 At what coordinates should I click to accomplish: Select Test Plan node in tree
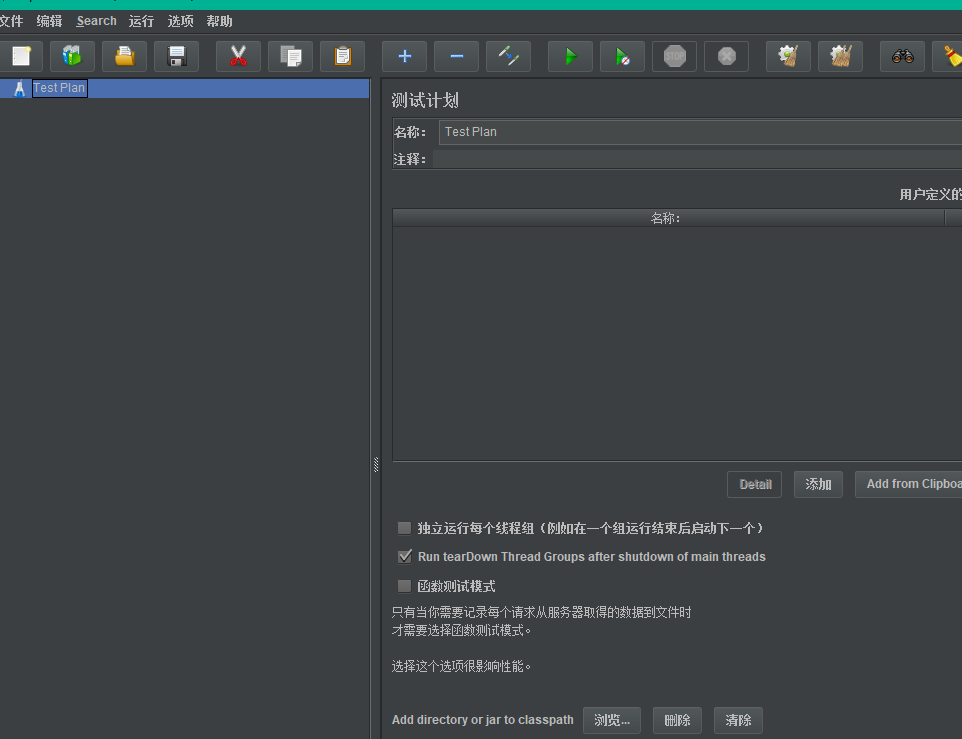coord(59,88)
